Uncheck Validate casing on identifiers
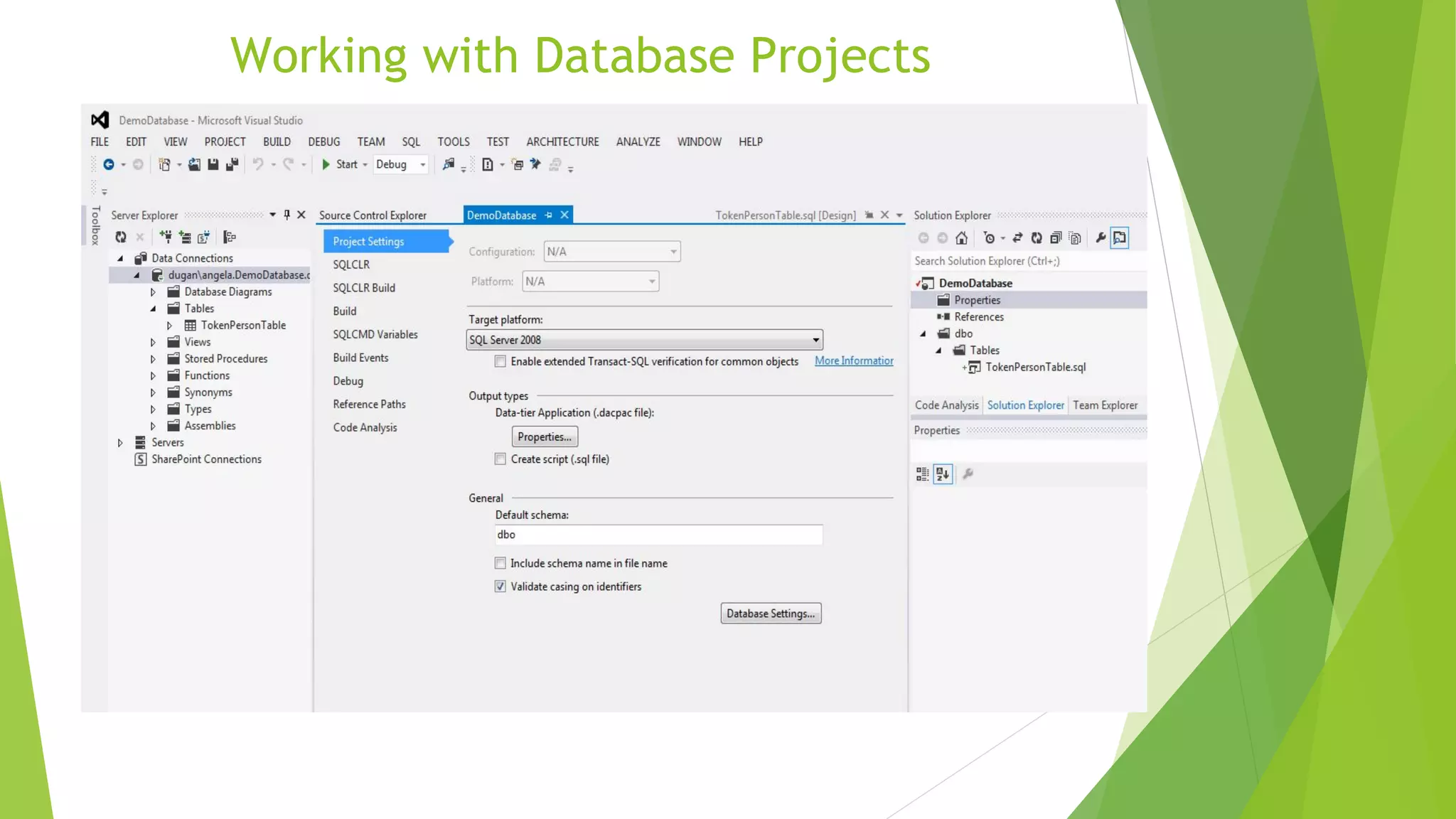 point(500,587)
